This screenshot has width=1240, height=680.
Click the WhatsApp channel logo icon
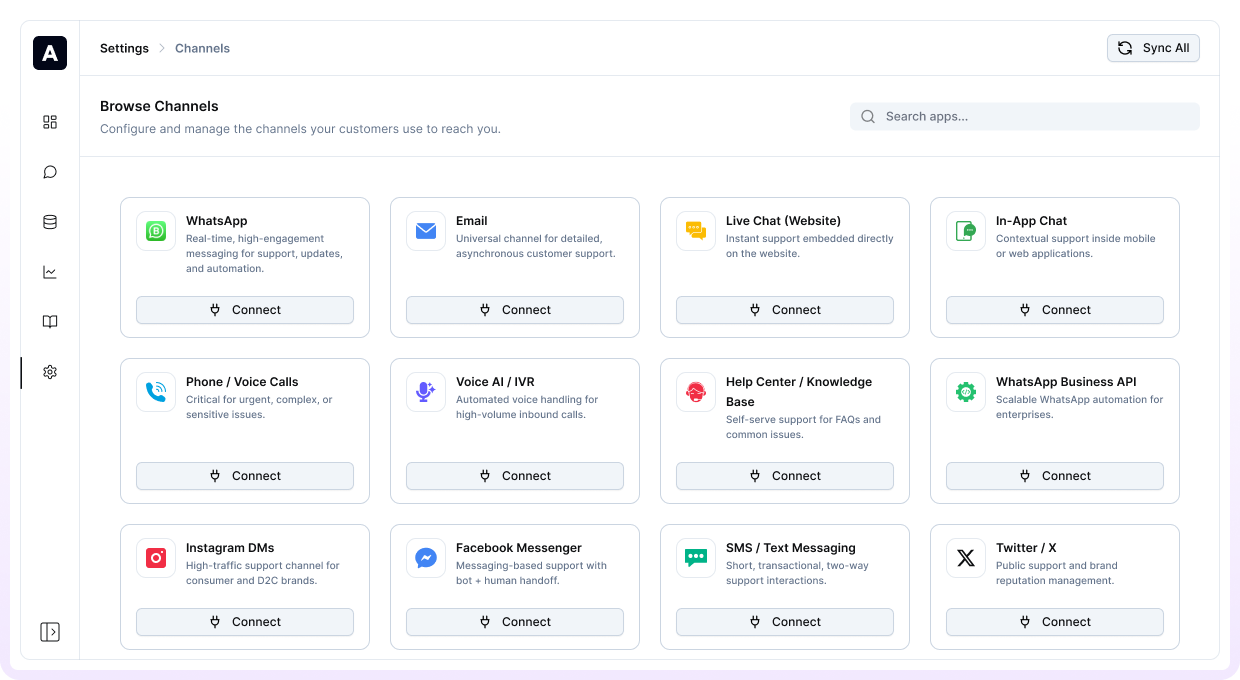156,231
